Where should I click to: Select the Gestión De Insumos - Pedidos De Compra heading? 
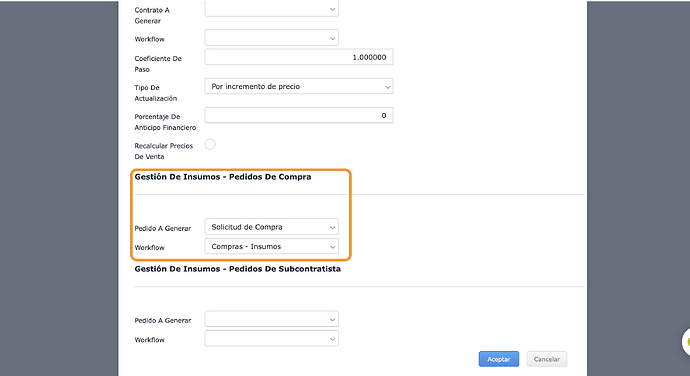tap(223, 177)
